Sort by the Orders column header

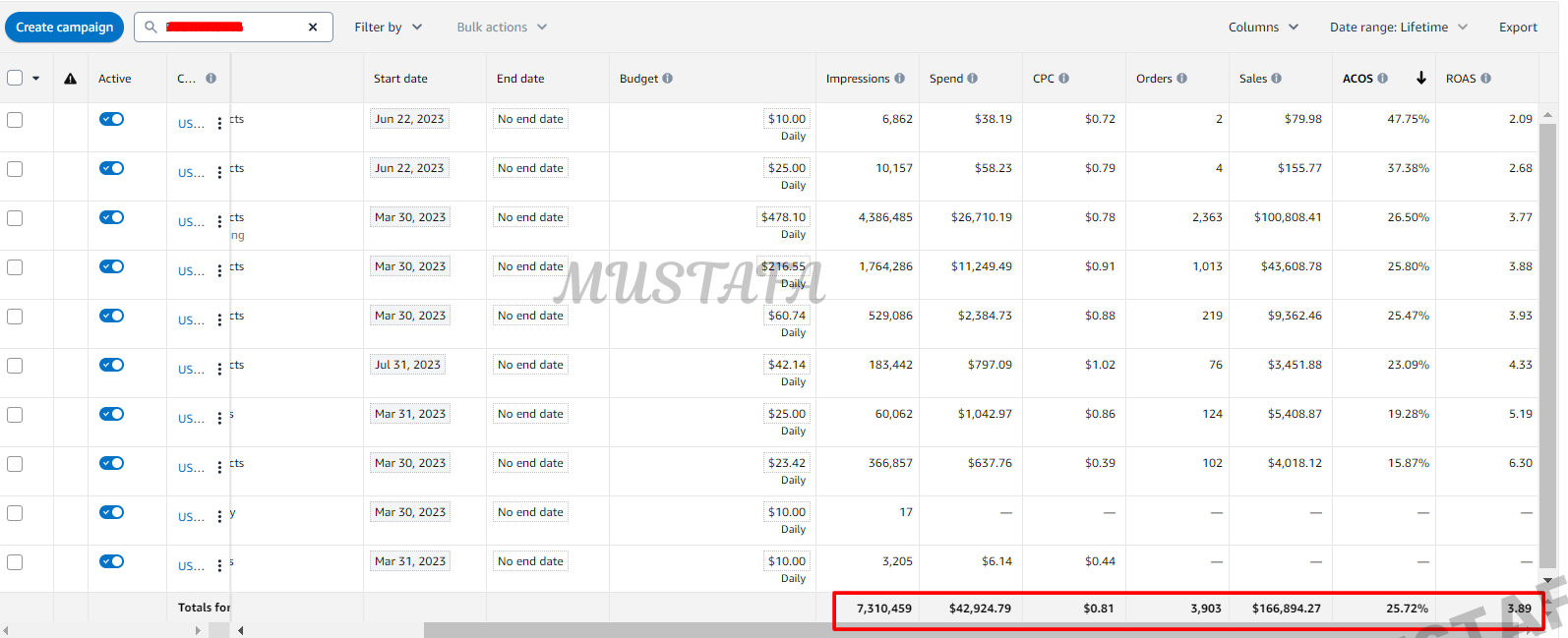(1154, 79)
